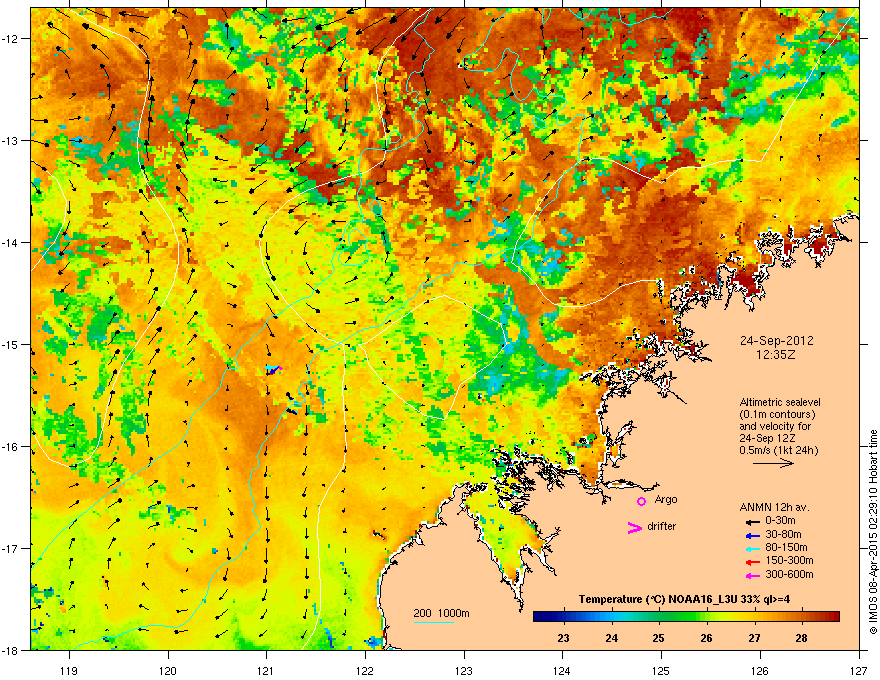The image size is (880, 680).
Task: Click the date label 24-Sep-2012
Action: pos(776,341)
